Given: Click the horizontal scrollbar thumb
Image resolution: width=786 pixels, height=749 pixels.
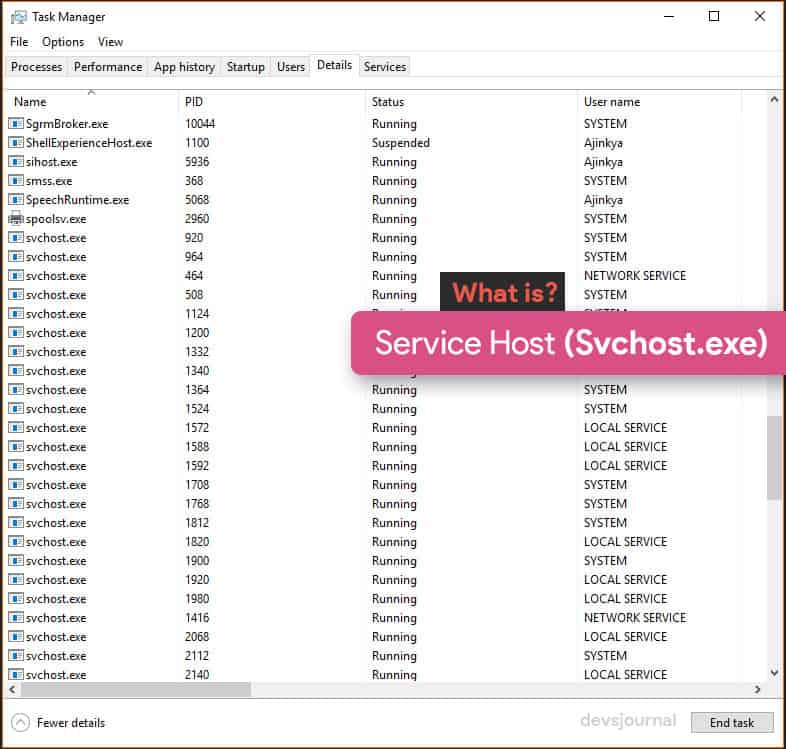Looking at the screenshot, I should (x=135, y=690).
